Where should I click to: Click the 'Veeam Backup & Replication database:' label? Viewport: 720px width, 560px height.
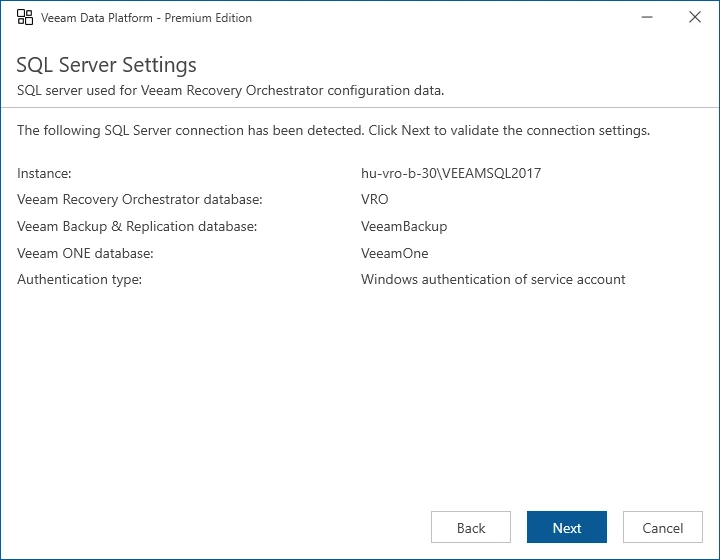[x=137, y=227]
